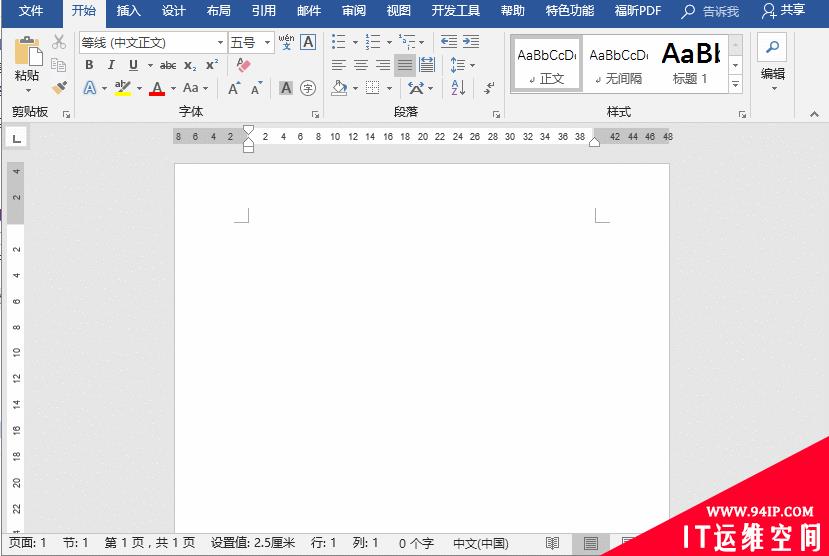Toggle superscript (x²) formatting

coord(212,64)
